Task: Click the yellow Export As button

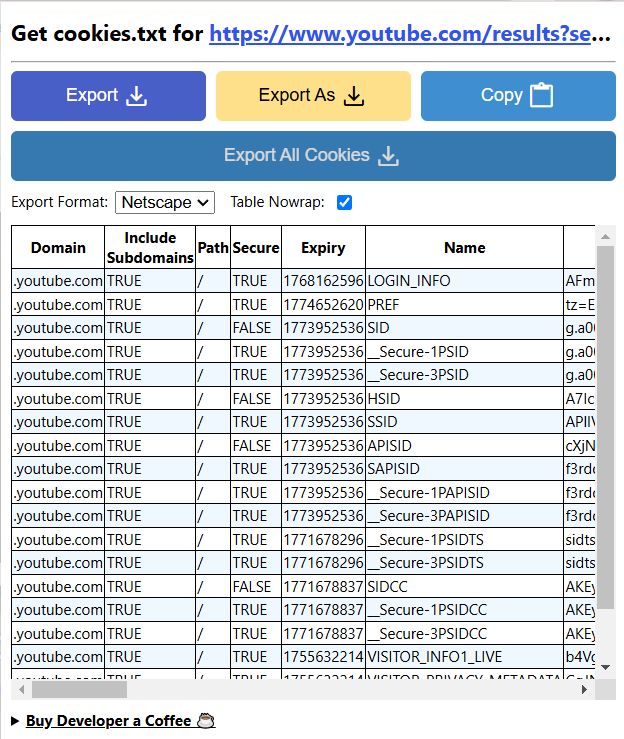Action: (x=313, y=96)
